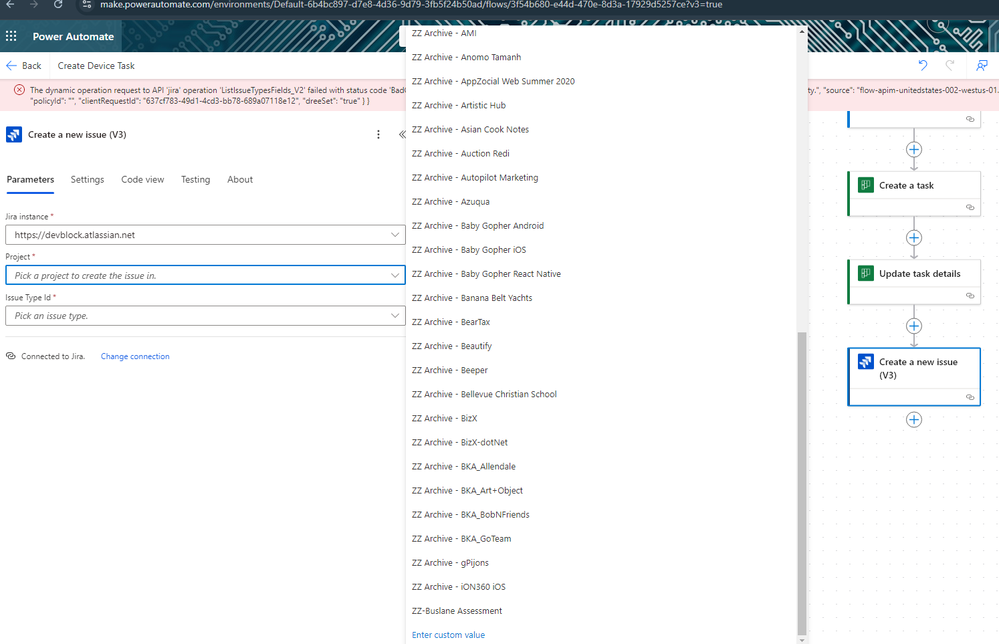Select ZZ Archive - Baby Gopher Android
The image size is (999, 644).
pos(478,226)
